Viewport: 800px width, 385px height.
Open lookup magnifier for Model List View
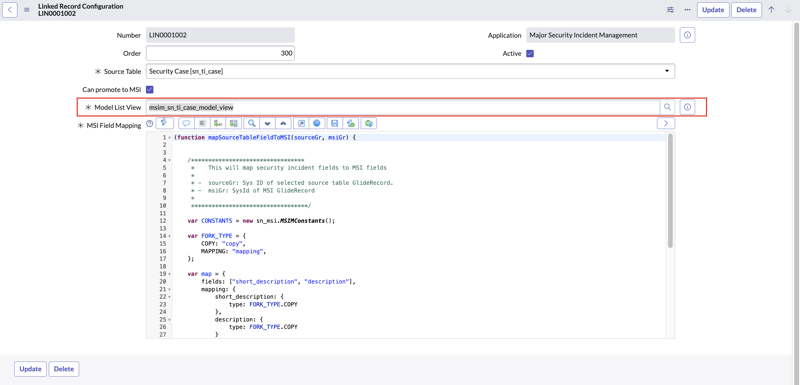pyautogui.click(x=667, y=107)
